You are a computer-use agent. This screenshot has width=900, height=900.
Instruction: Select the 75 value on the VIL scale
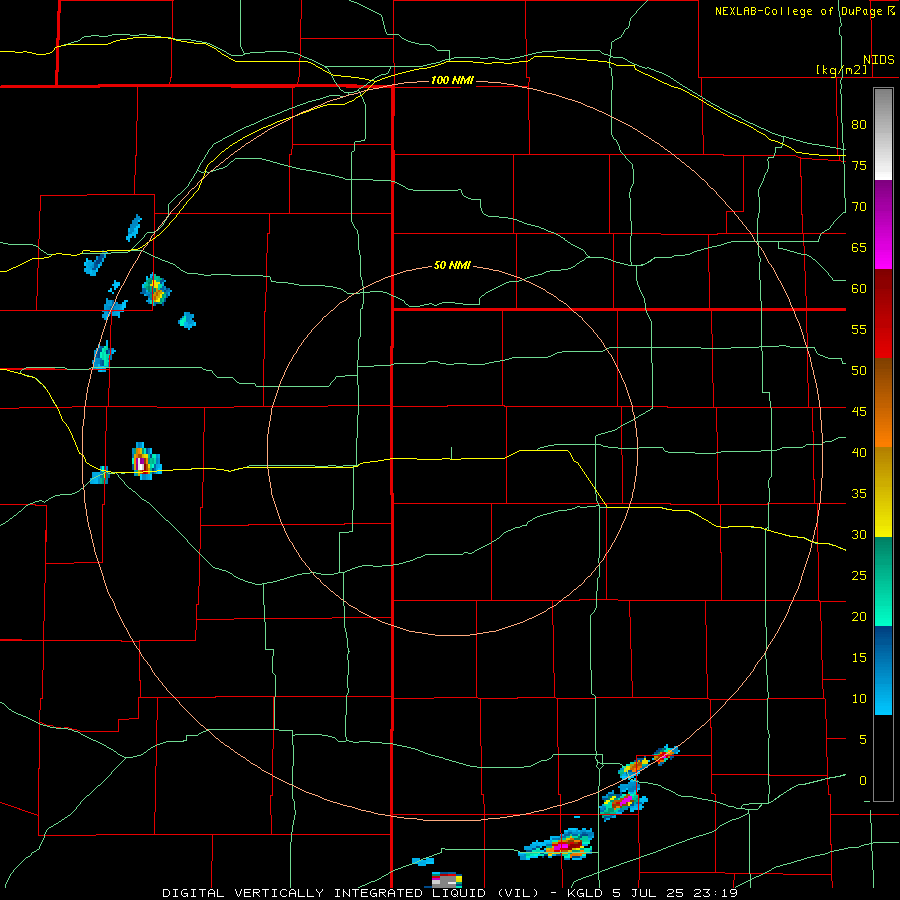(859, 165)
